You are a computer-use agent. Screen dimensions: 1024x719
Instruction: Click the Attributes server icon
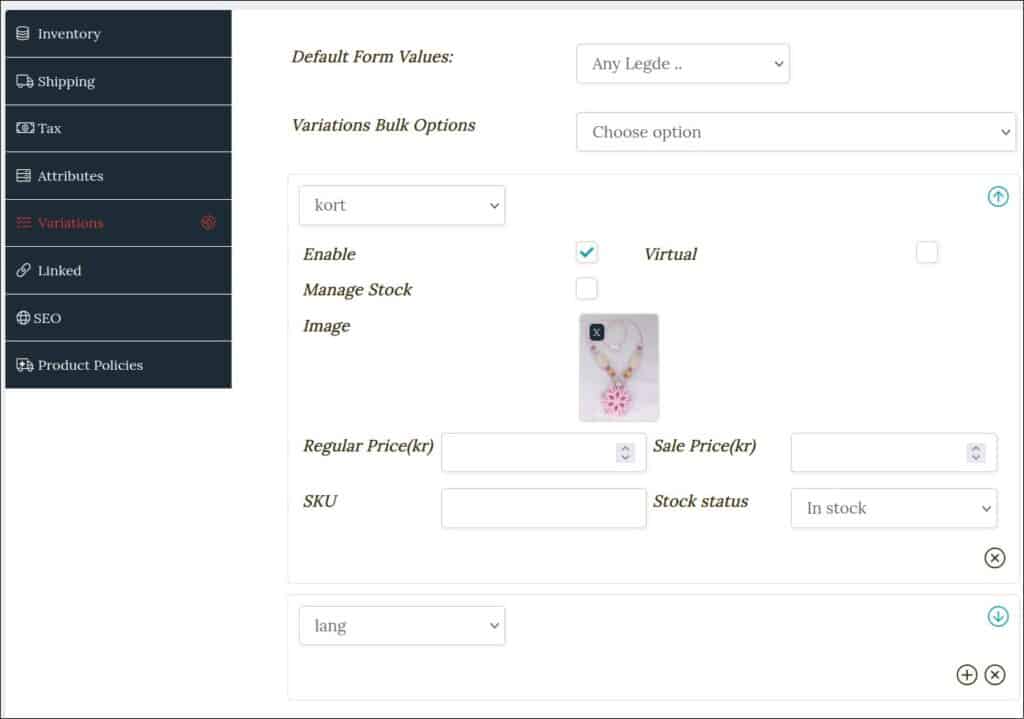click(x=24, y=176)
